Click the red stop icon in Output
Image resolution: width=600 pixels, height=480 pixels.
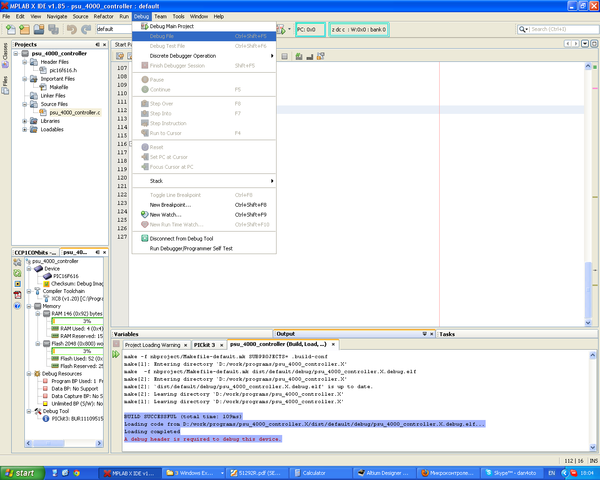coord(116,344)
